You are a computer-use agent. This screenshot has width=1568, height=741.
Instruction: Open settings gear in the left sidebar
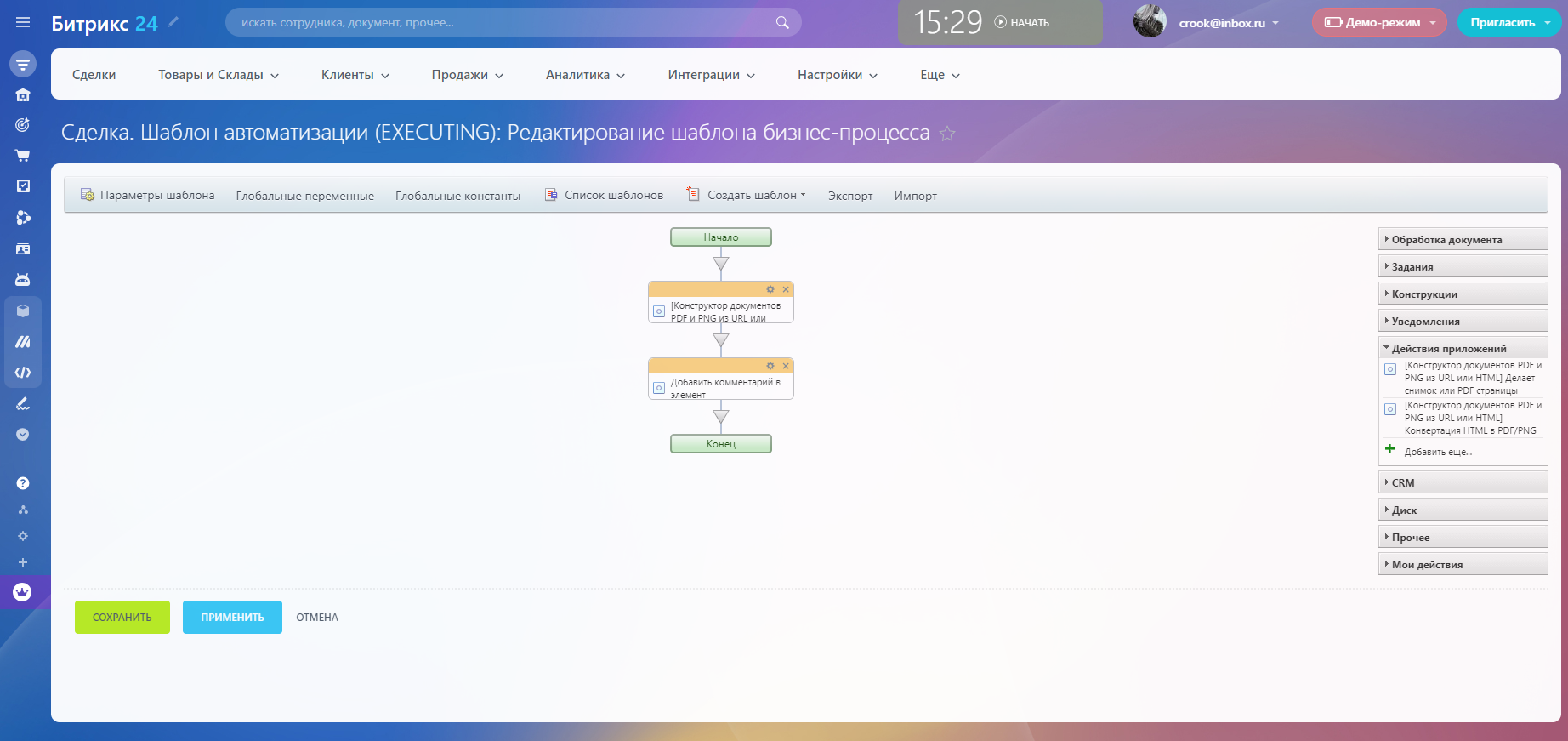click(x=23, y=536)
